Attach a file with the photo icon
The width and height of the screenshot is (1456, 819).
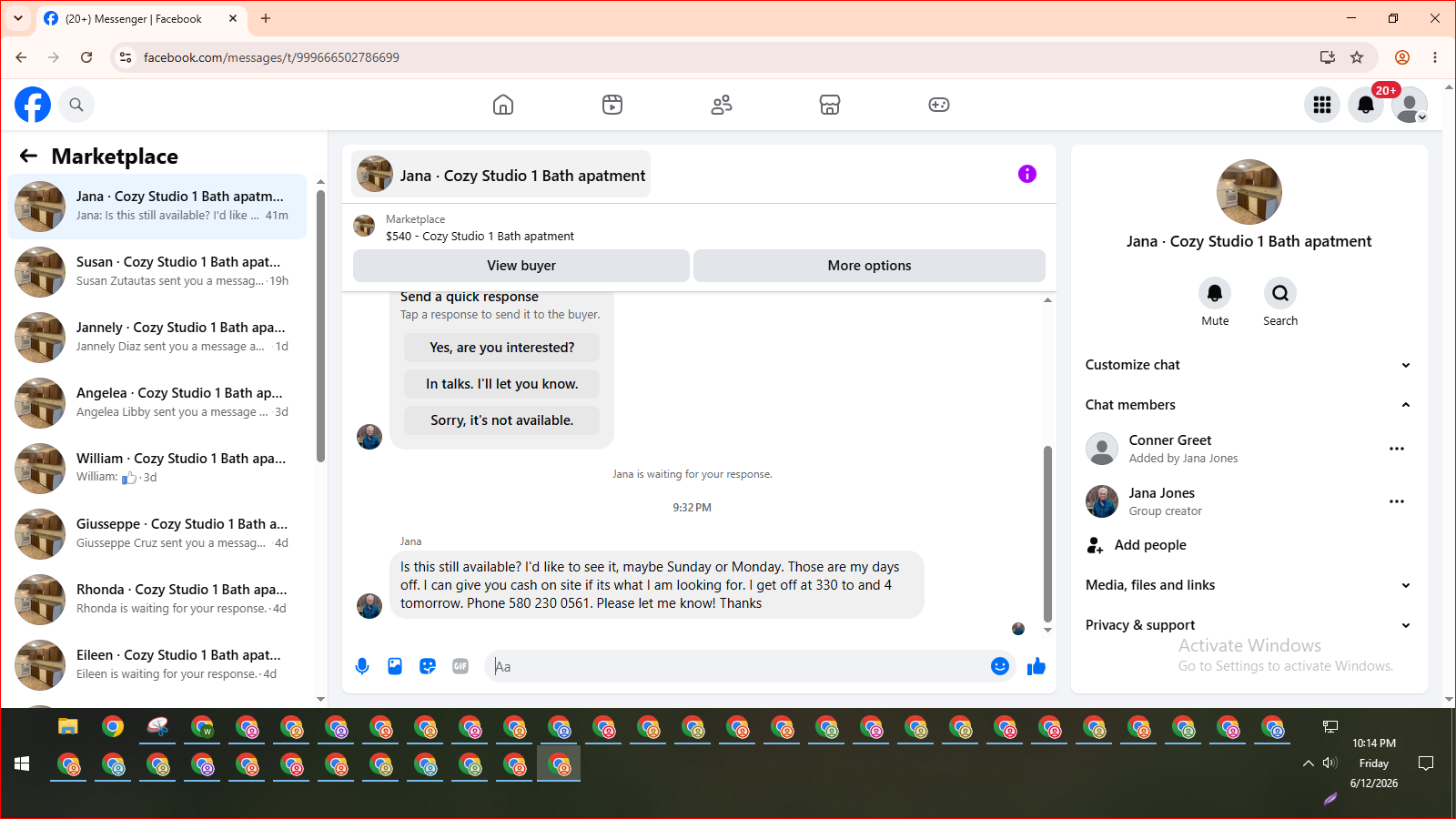pyautogui.click(x=395, y=666)
